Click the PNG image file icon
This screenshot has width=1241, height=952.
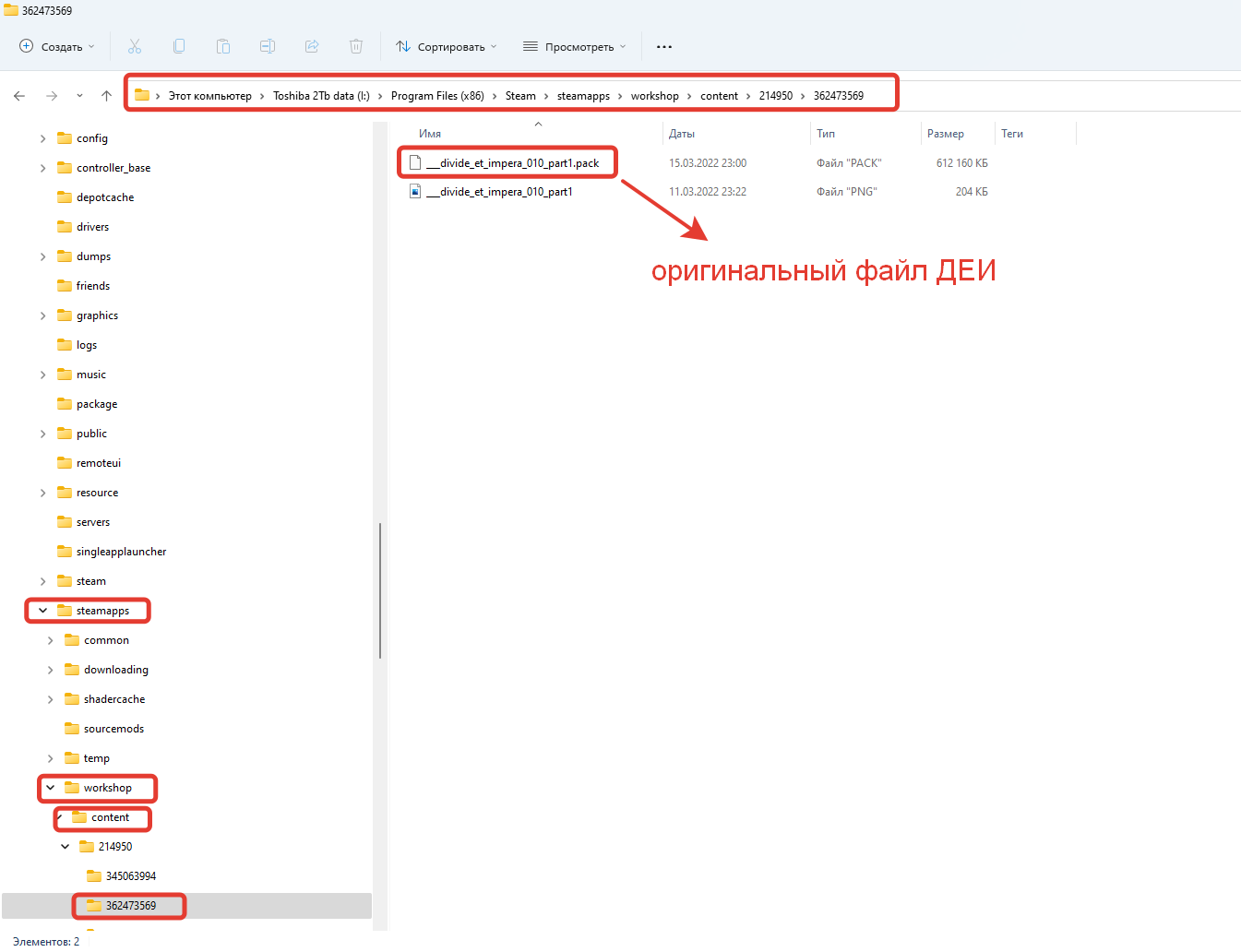415,191
